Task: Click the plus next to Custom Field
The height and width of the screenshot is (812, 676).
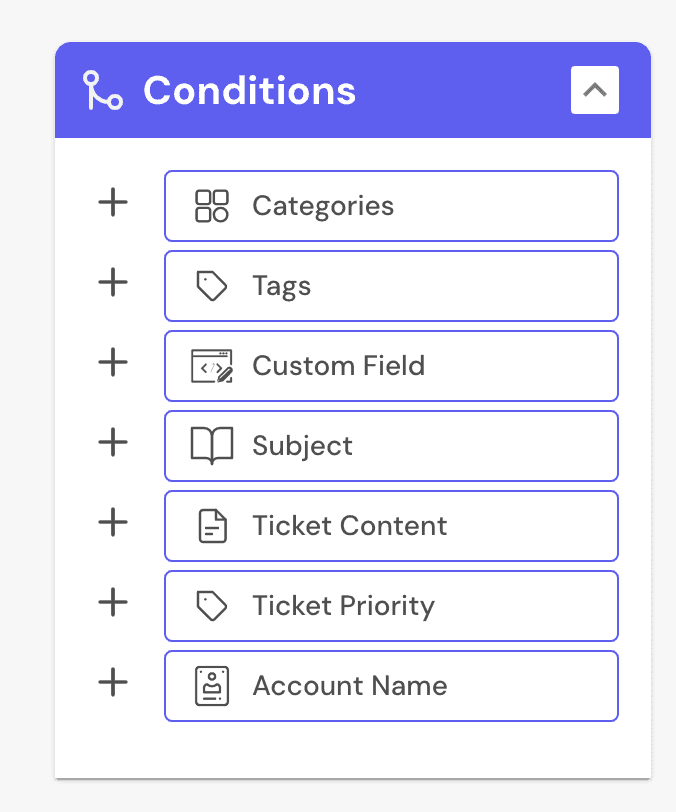Action: click(x=113, y=363)
